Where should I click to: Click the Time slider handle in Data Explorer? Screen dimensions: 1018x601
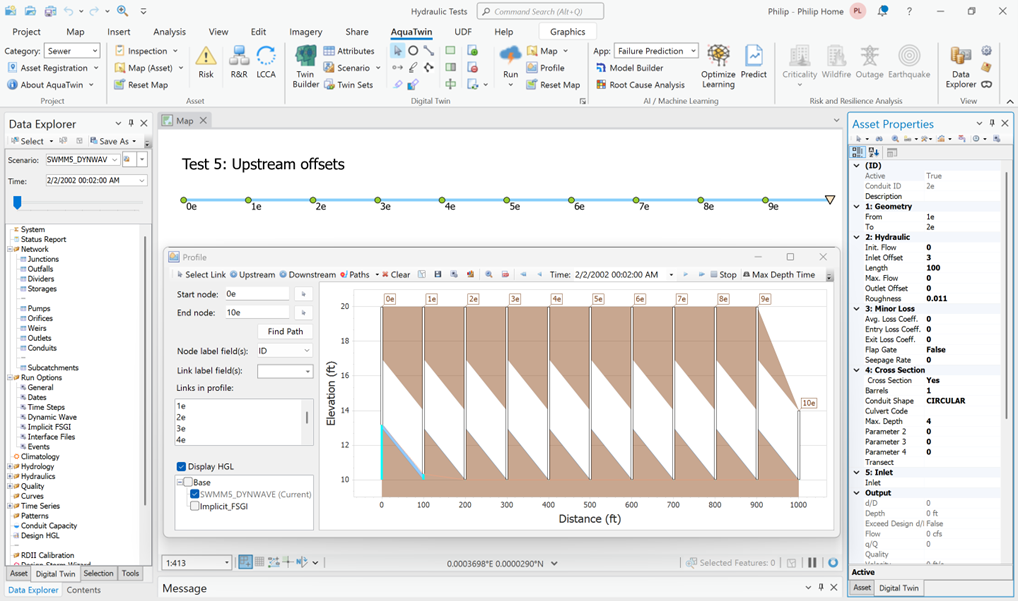click(17, 202)
